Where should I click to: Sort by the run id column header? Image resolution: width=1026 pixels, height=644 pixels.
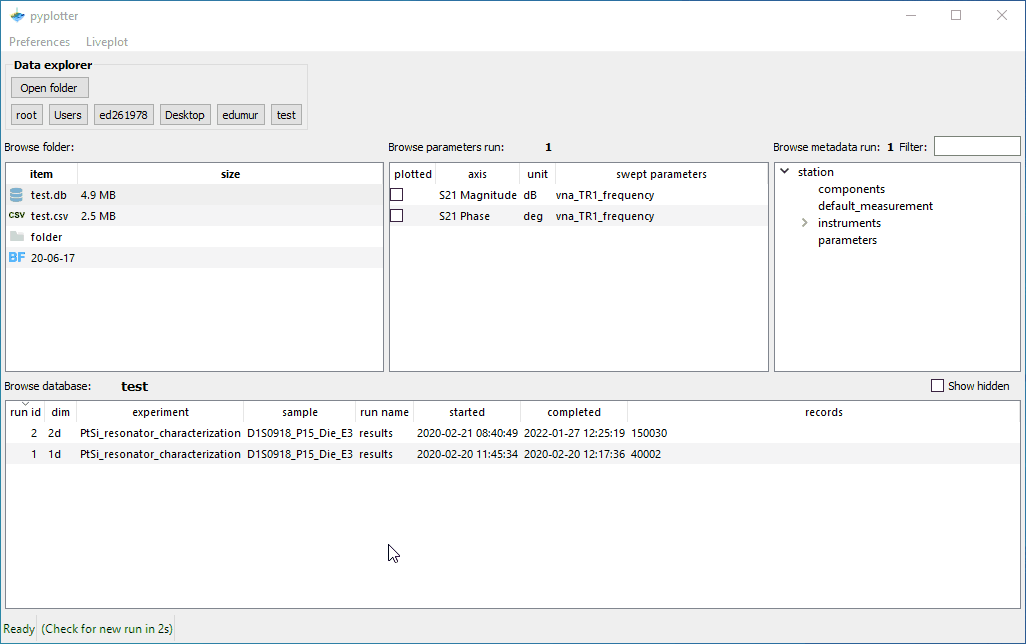click(x=26, y=412)
